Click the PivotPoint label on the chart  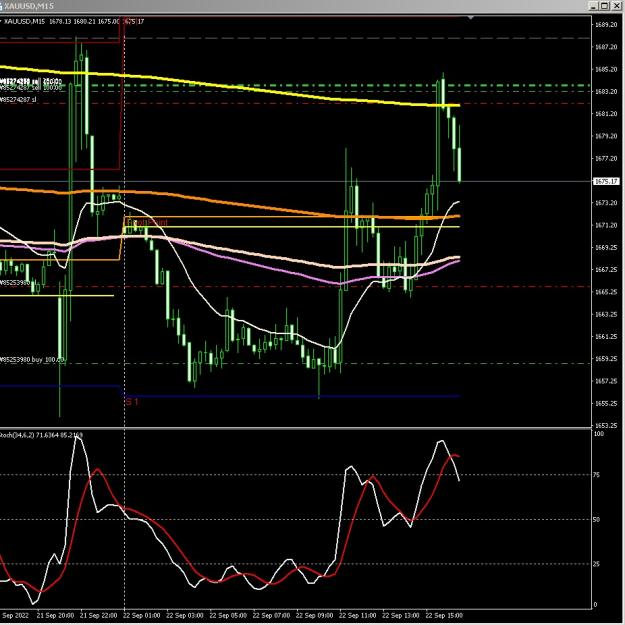147,222
